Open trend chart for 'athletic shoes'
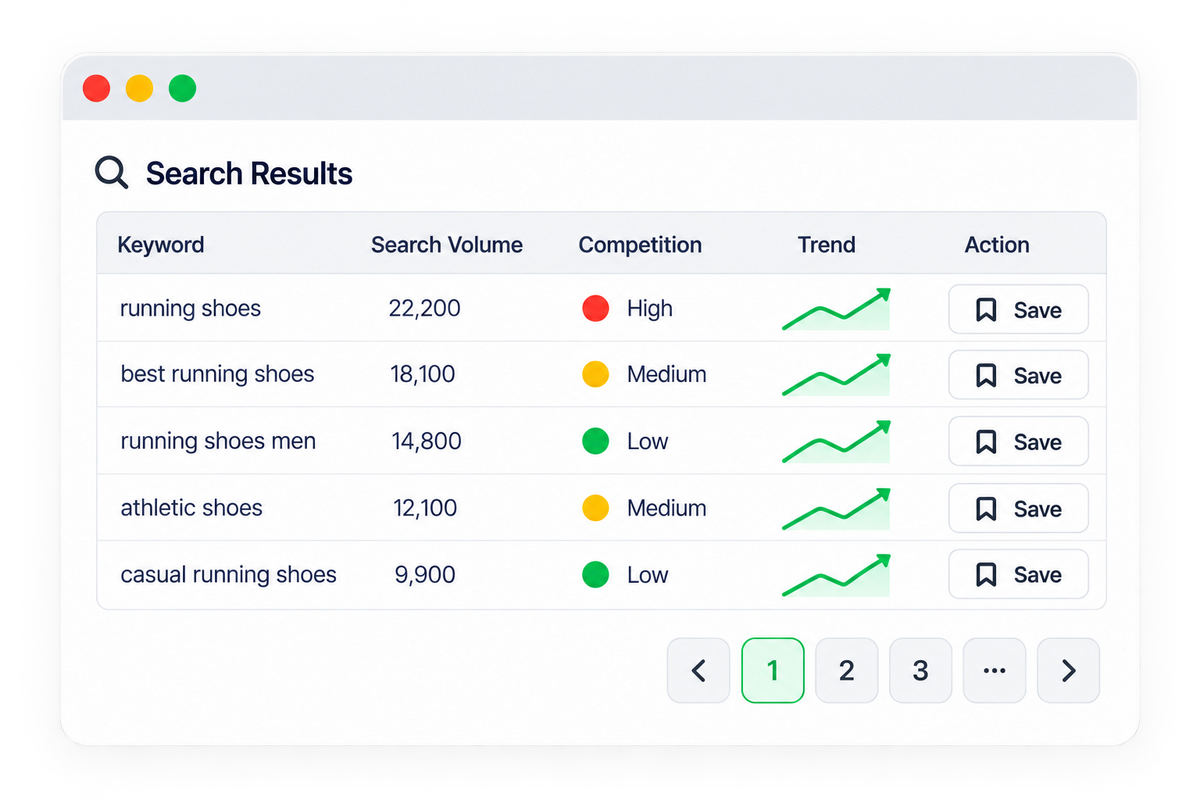The image size is (1200, 800). 836,508
